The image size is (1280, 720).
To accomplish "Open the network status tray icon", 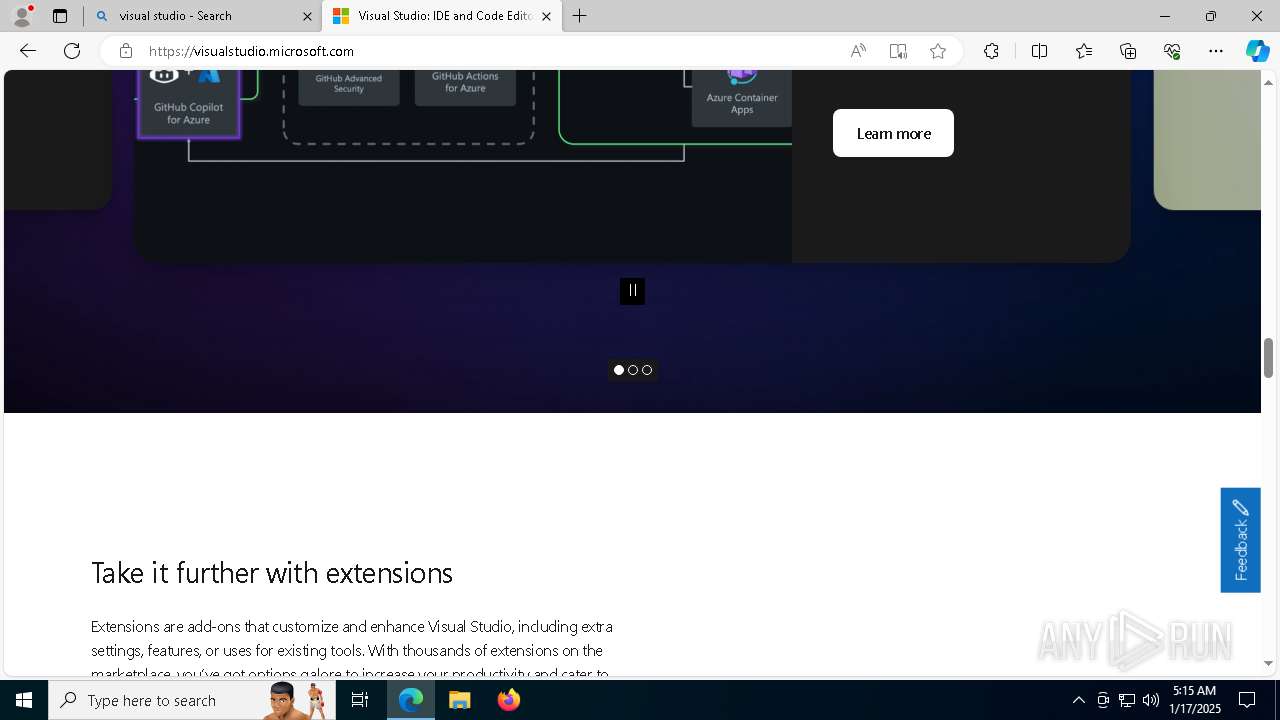I will pos(1127,700).
